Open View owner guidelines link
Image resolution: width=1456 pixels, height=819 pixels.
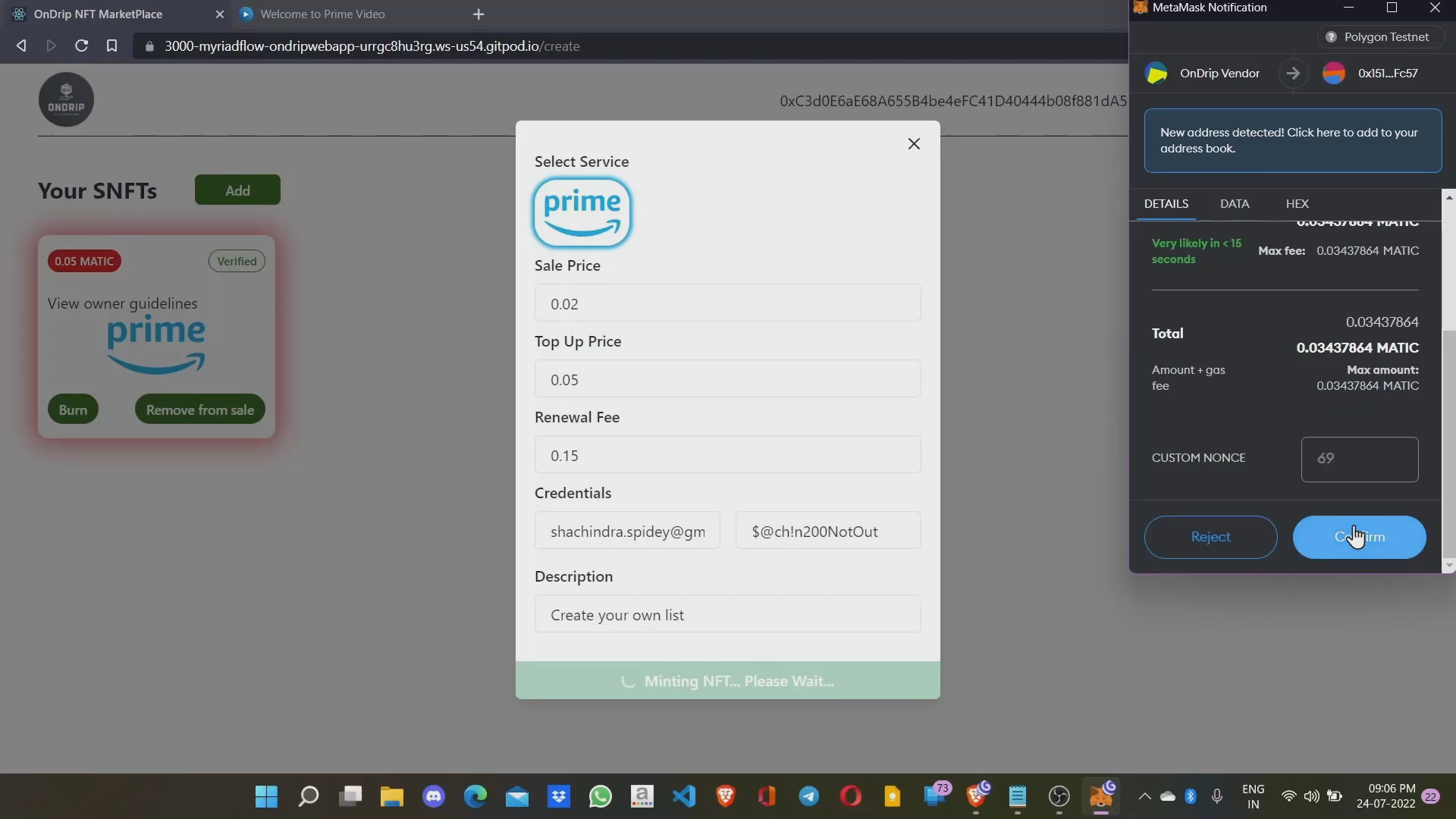[123, 303]
